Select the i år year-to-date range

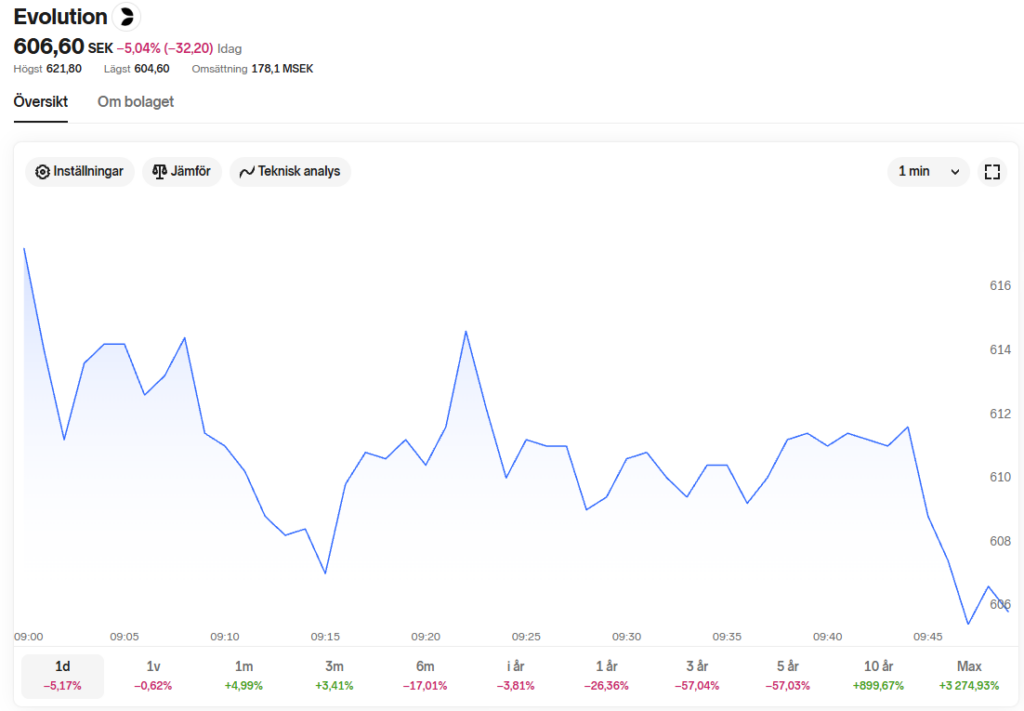tap(515, 676)
